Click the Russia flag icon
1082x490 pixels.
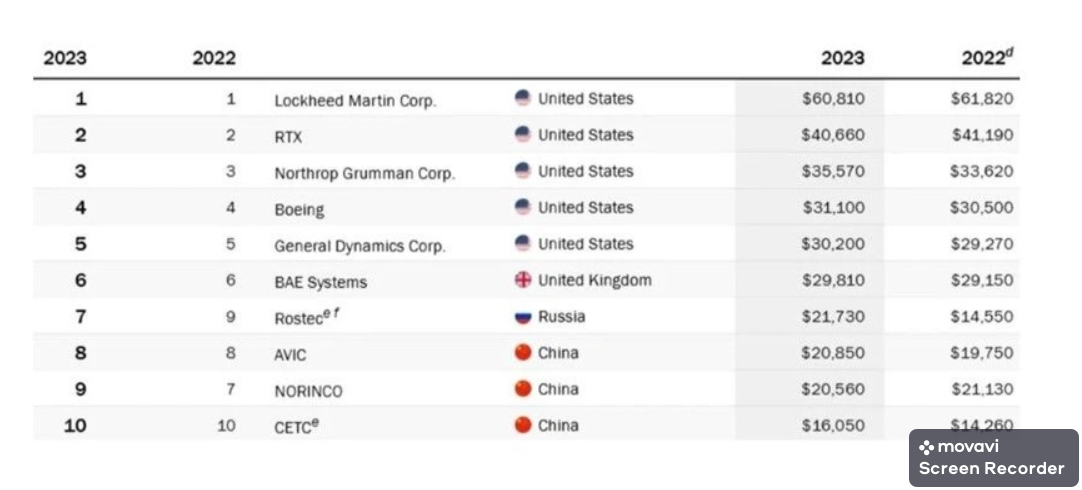click(523, 317)
